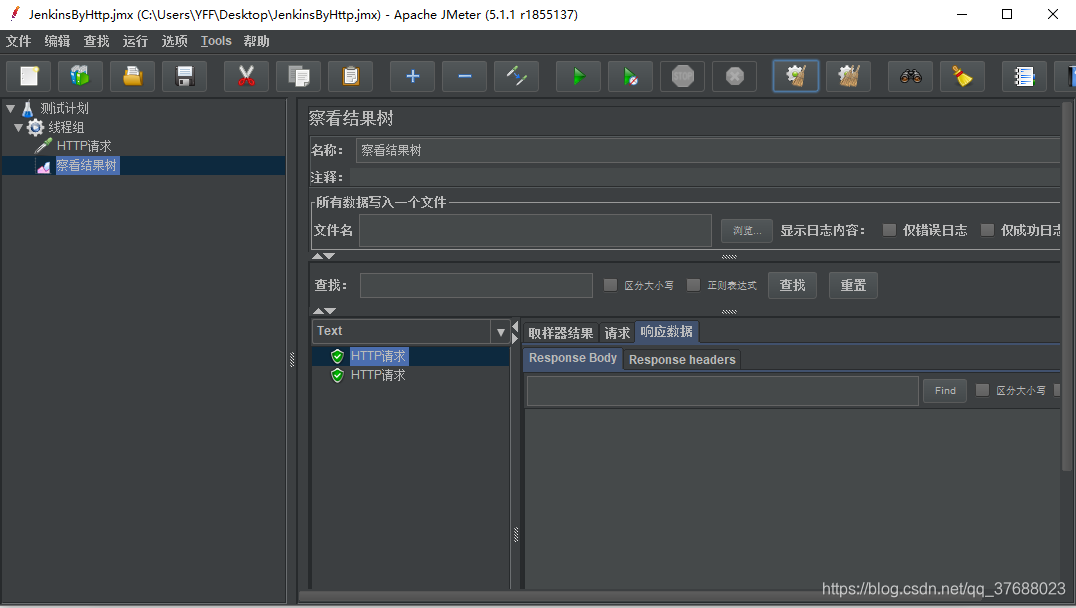Click the Stop test toolbar icon

683,76
